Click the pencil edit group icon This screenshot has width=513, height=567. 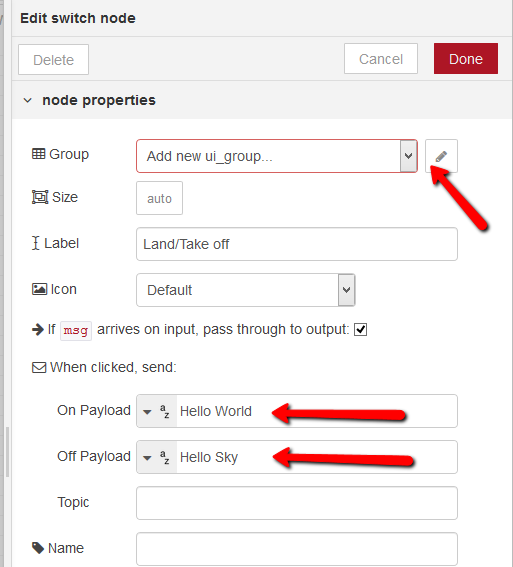click(x=441, y=156)
